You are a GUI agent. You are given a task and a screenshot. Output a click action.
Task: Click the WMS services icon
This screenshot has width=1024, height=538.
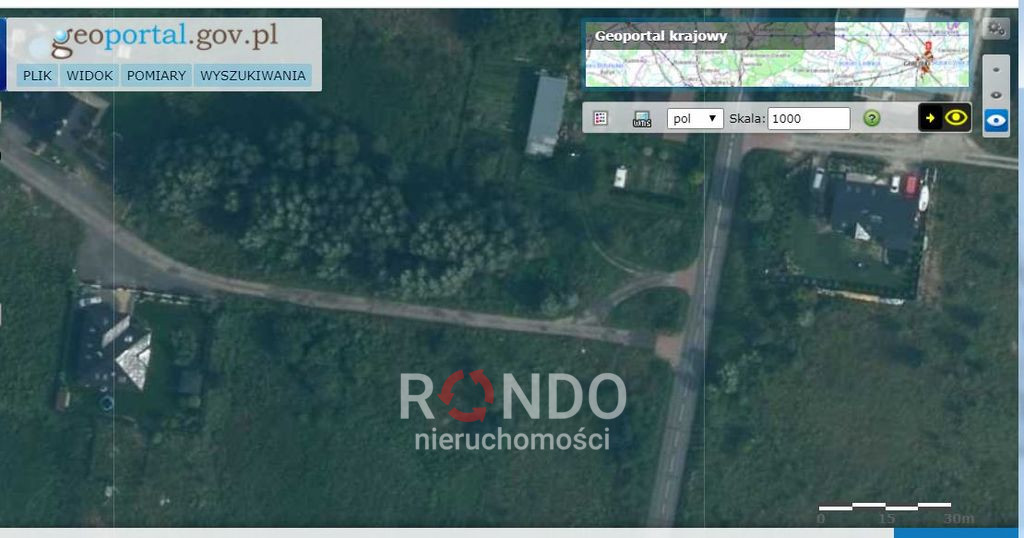click(x=642, y=119)
